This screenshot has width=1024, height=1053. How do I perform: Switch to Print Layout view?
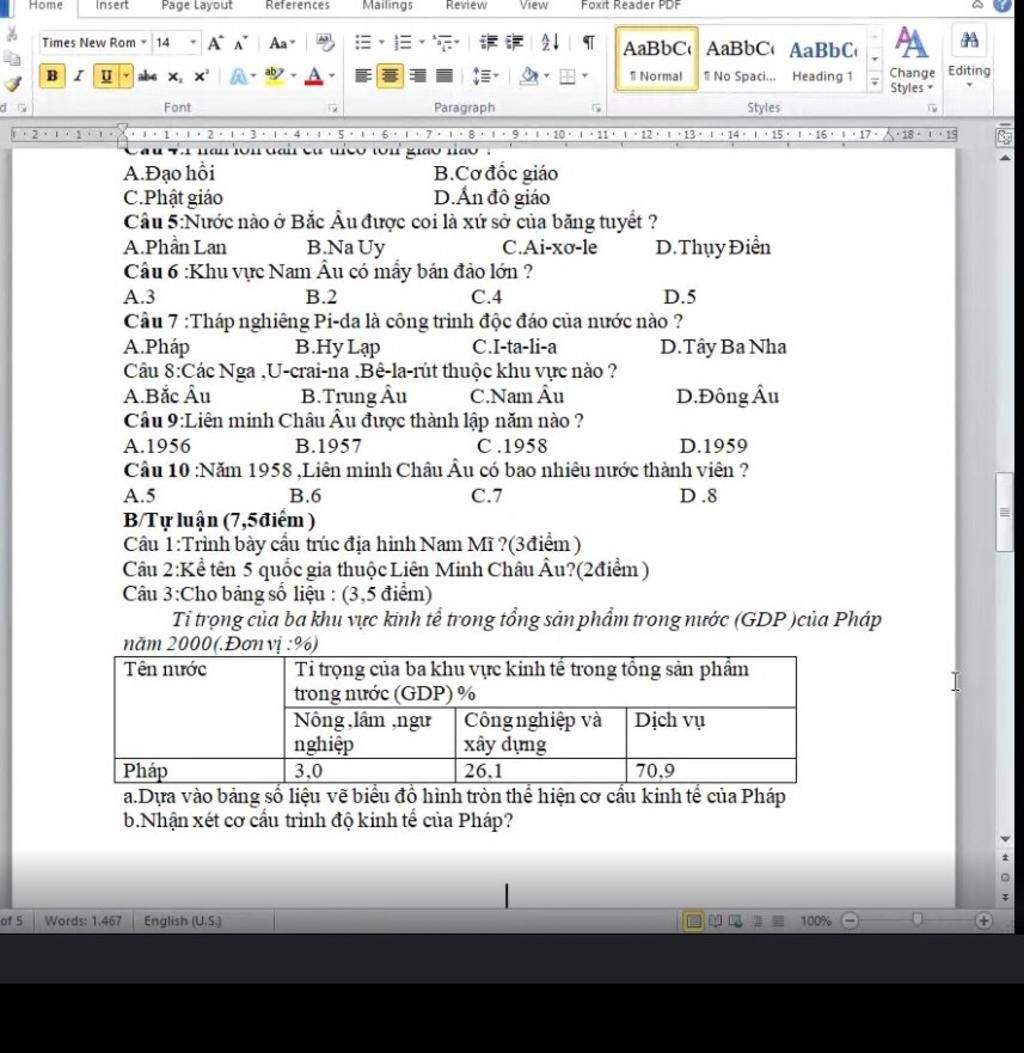(x=694, y=921)
